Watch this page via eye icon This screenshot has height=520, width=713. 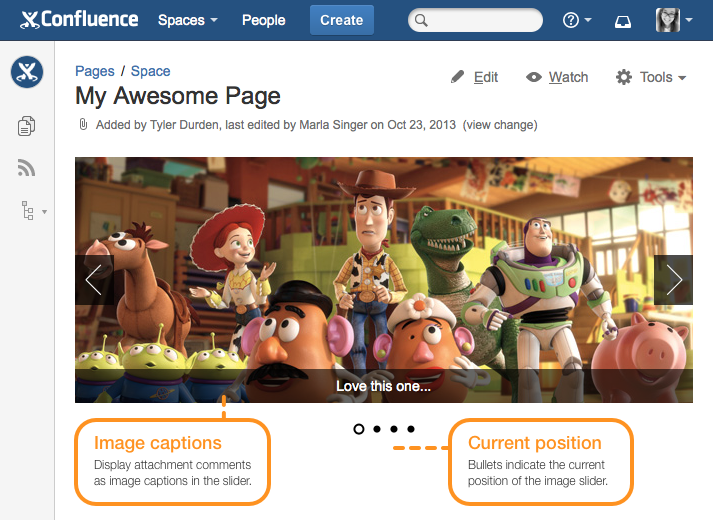pyautogui.click(x=557, y=77)
